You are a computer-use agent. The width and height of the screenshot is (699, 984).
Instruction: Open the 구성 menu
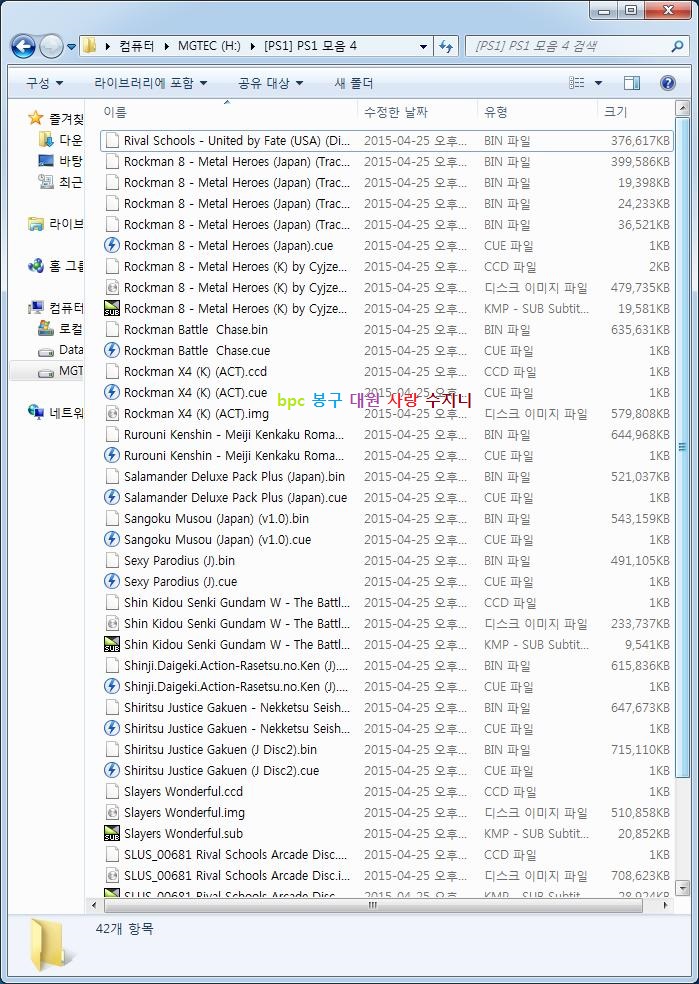point(44,83)
